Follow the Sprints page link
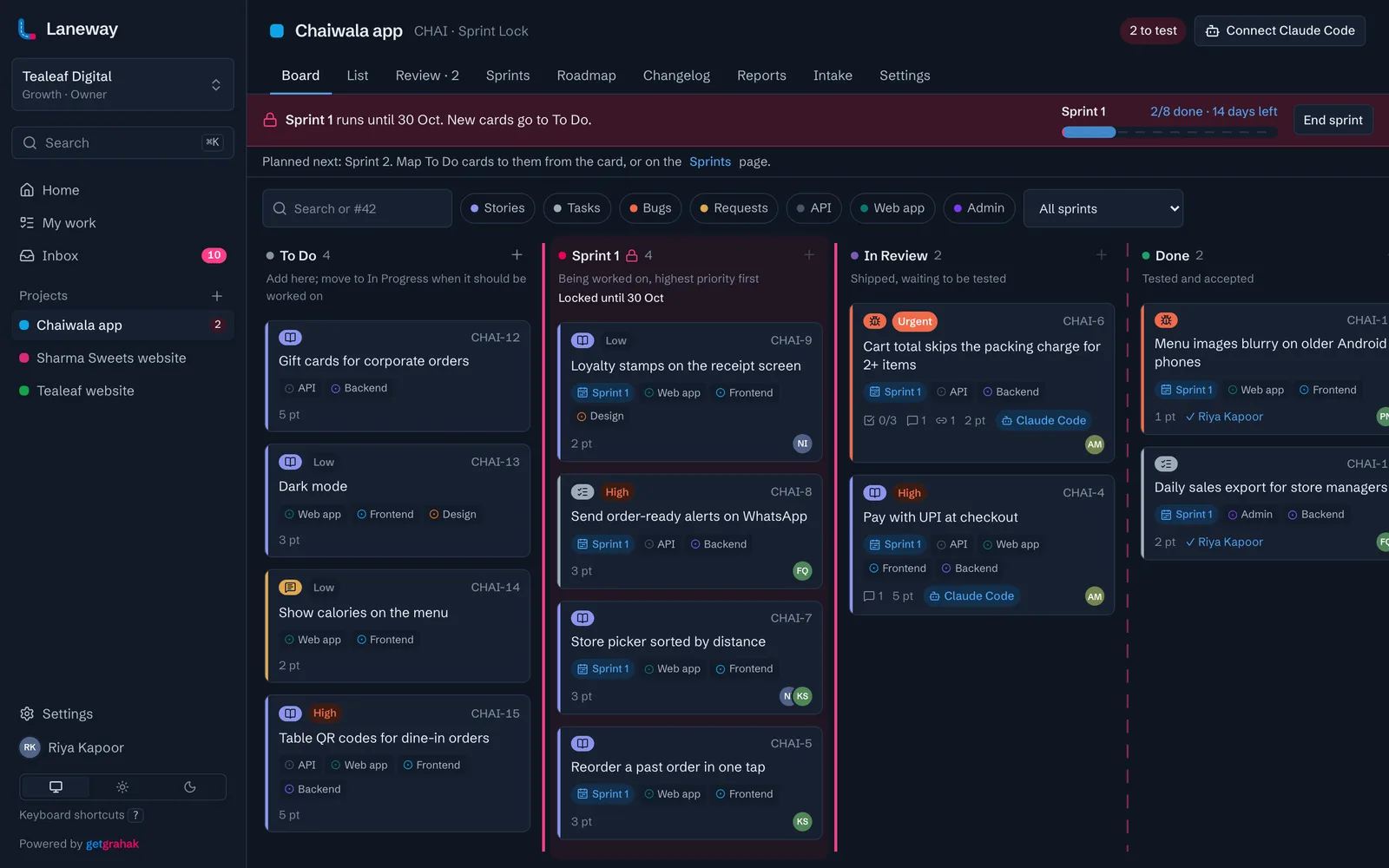Screen dimensions: 1389x868 coord(710,161)
